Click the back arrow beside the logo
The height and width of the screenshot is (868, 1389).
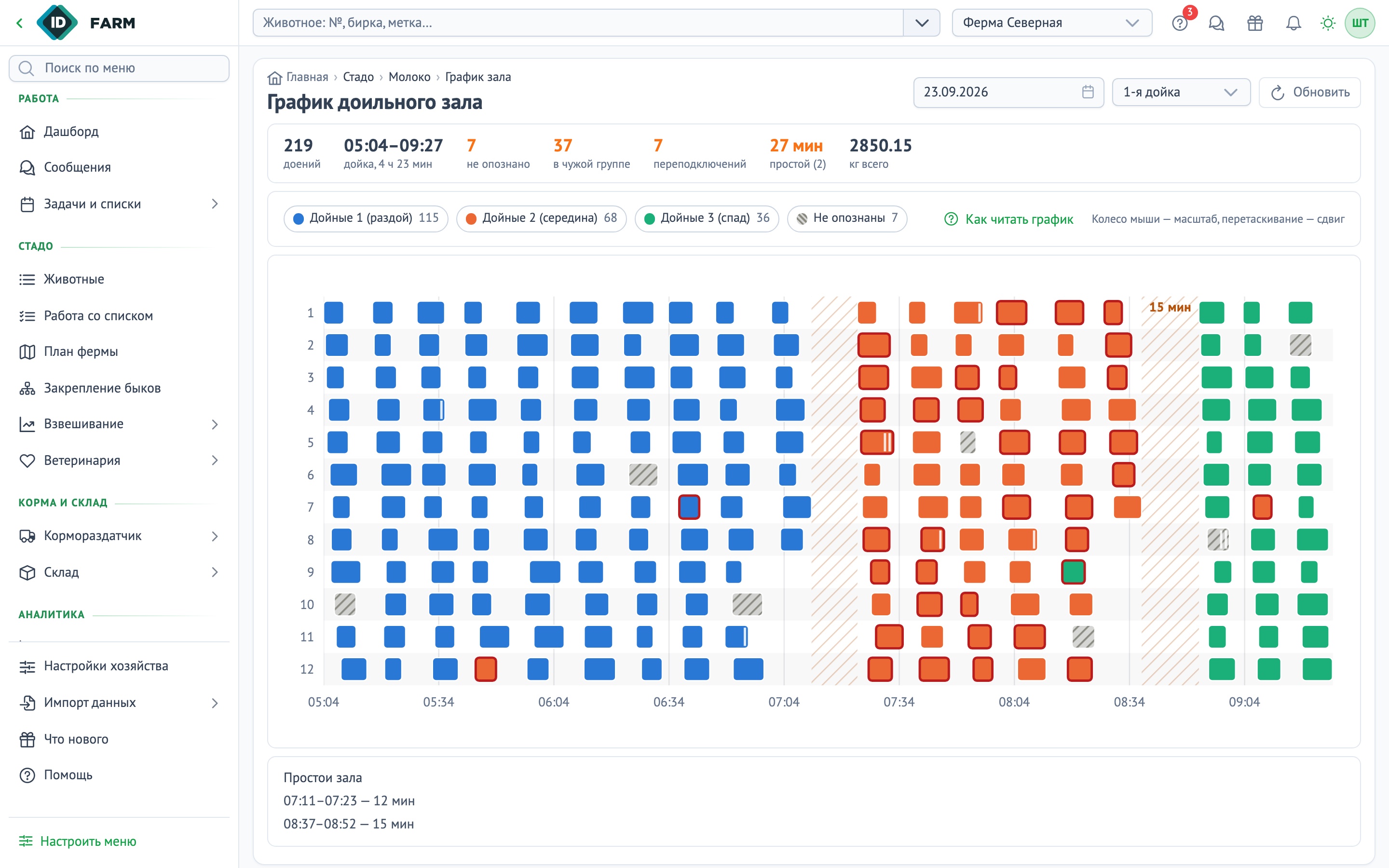[19, 23]
